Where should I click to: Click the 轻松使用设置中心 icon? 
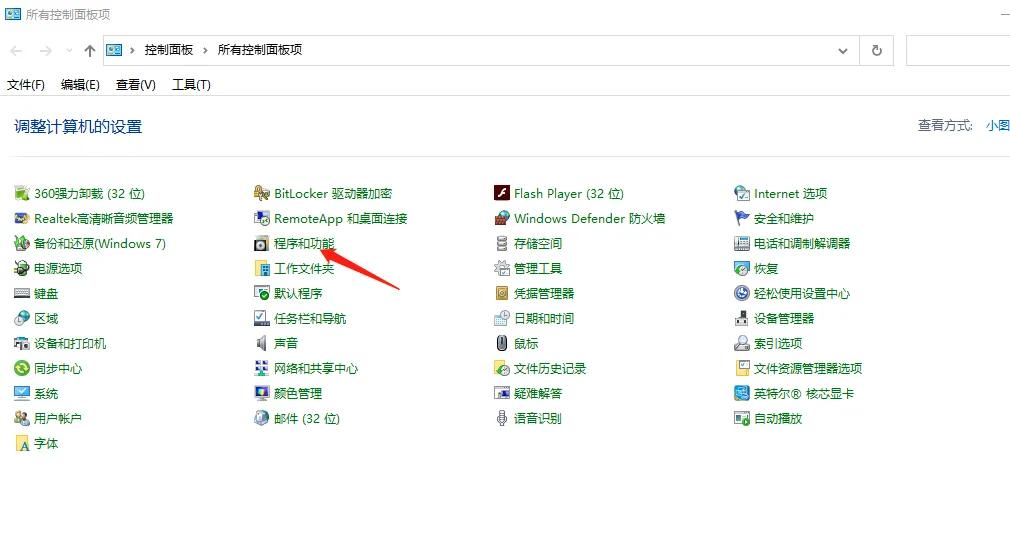pos(742,293)
